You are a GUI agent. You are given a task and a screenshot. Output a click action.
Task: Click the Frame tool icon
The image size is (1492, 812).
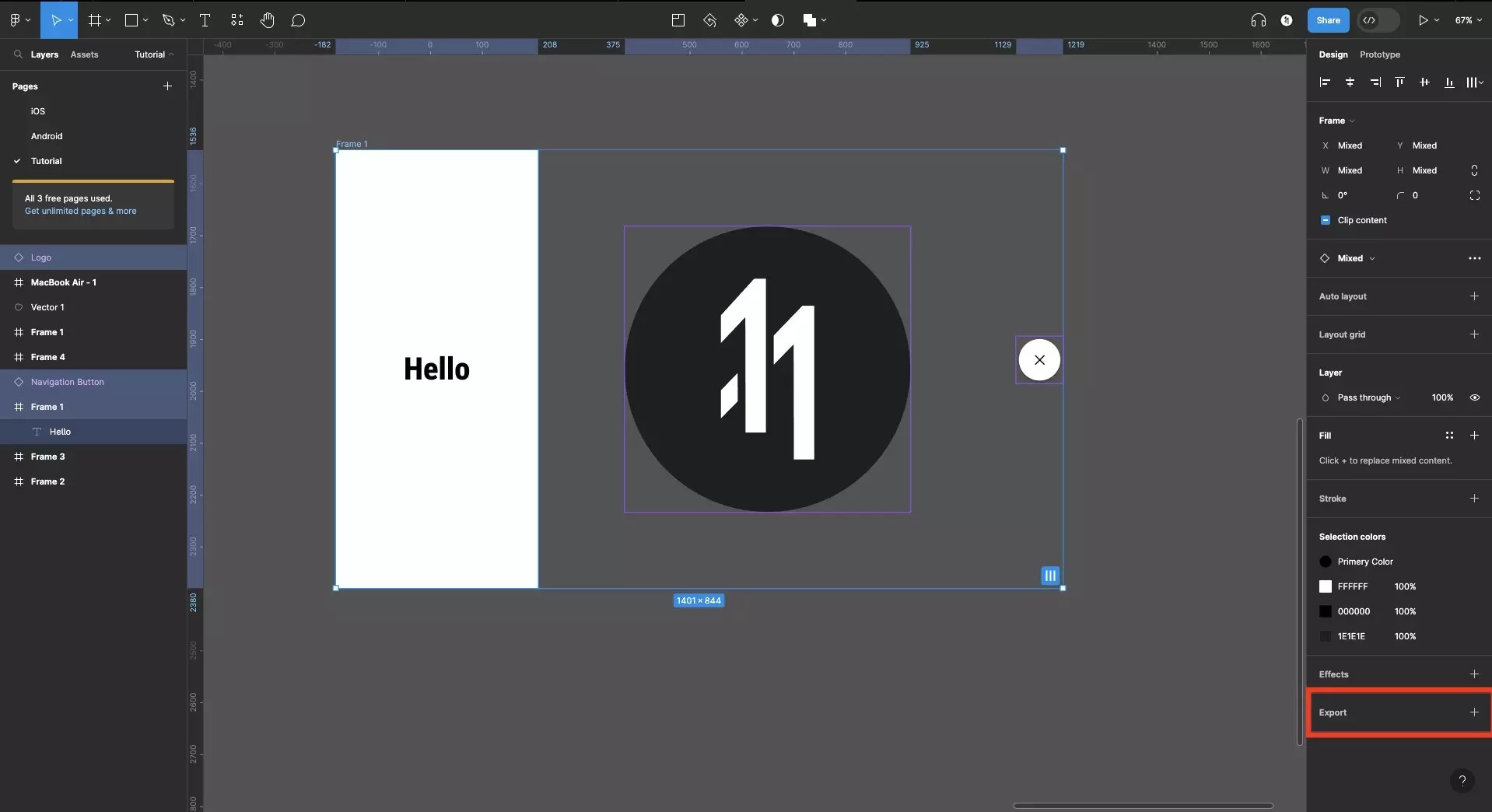click(93, 20)
